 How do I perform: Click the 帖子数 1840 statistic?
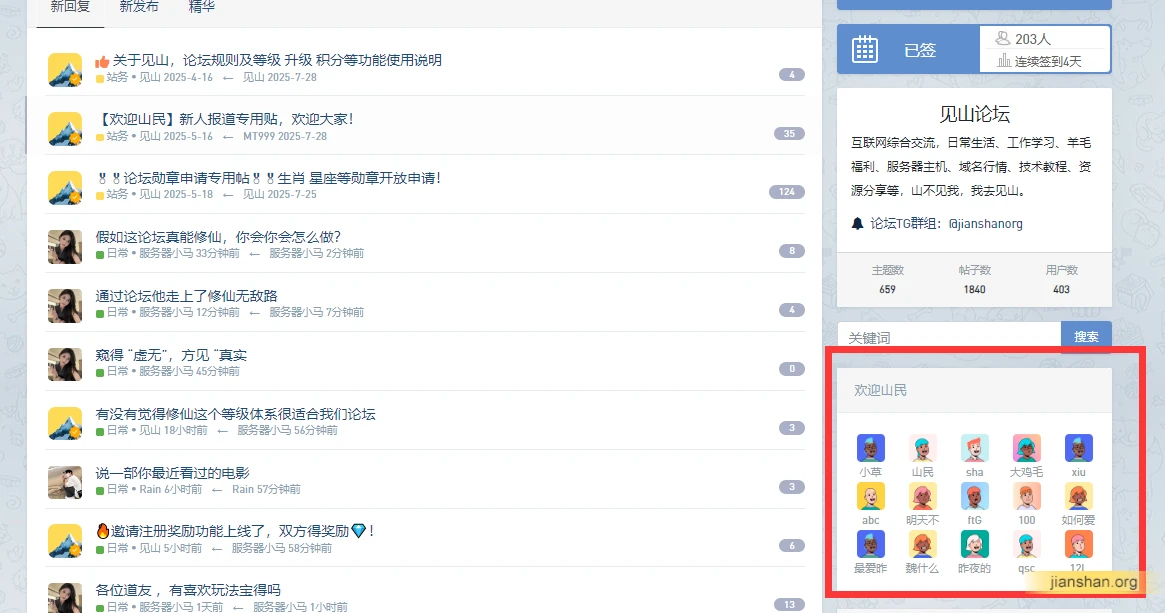[975, 279]
